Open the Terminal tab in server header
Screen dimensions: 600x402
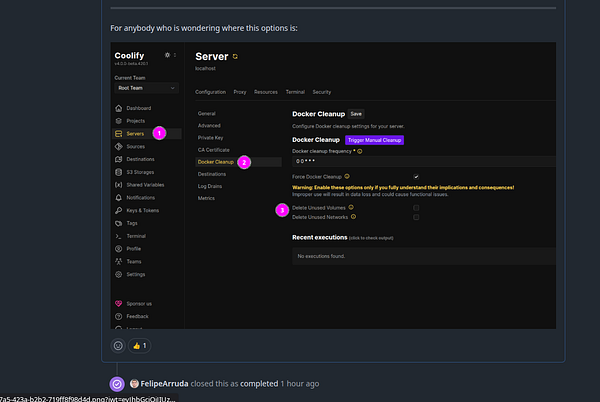point(295,92)
